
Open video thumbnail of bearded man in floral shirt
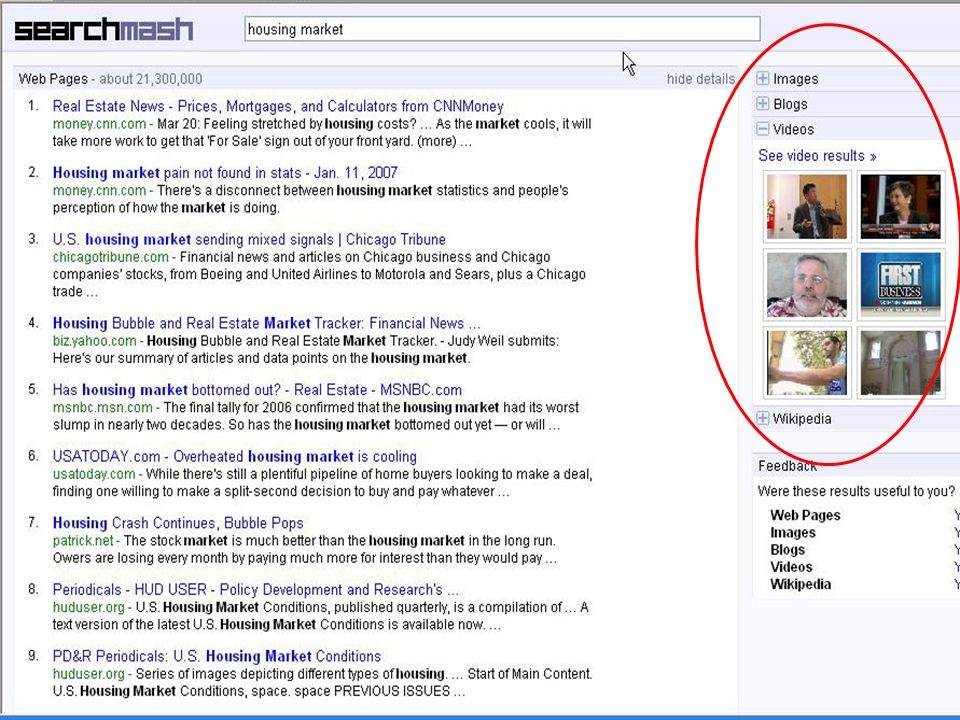(x=807, y=285)
